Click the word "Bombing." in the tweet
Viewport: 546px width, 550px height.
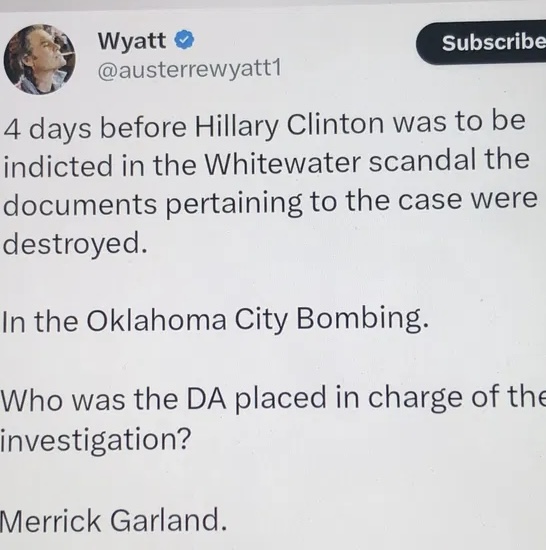363,319
